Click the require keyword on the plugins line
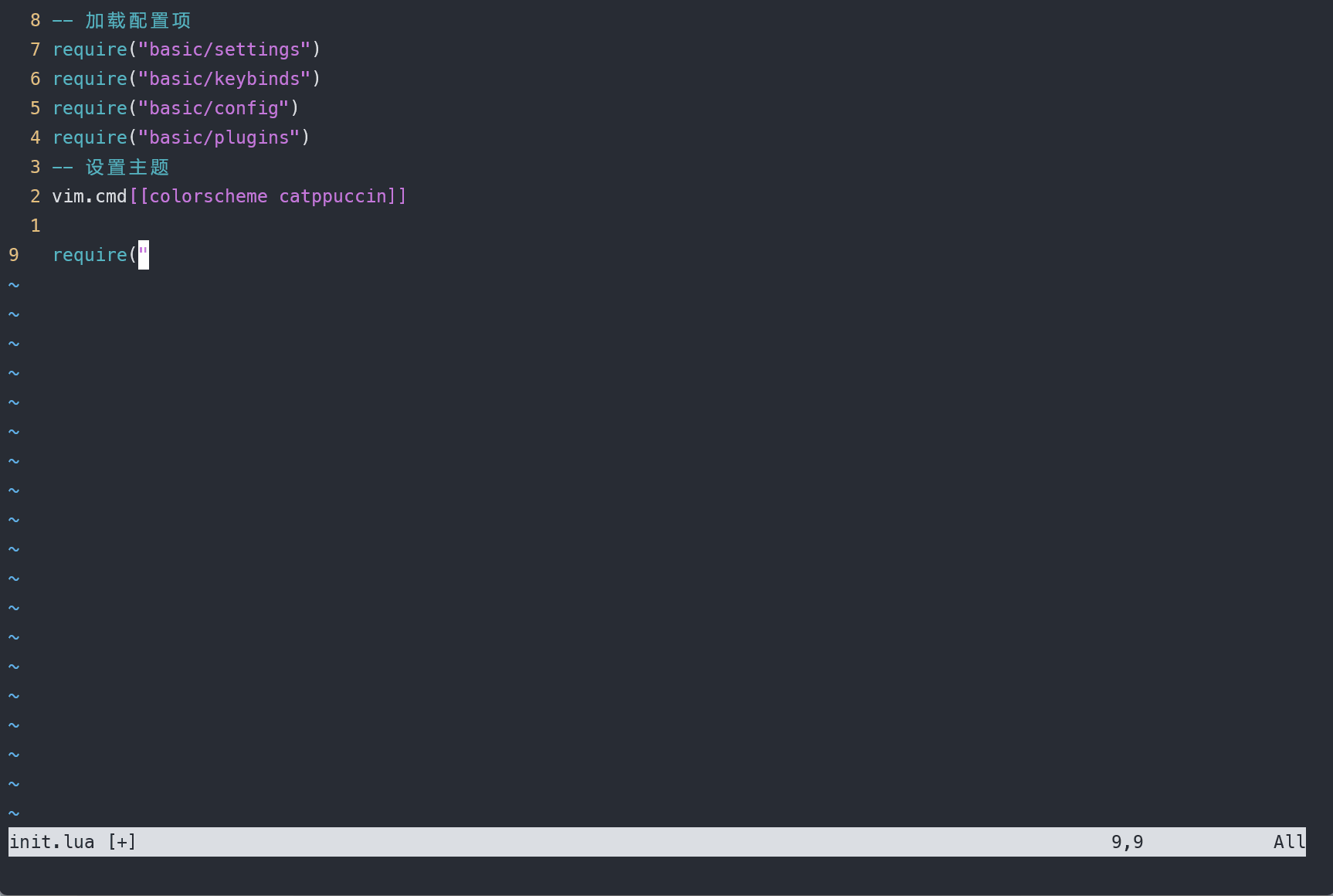1333x896 pixels. click(90, 137)
